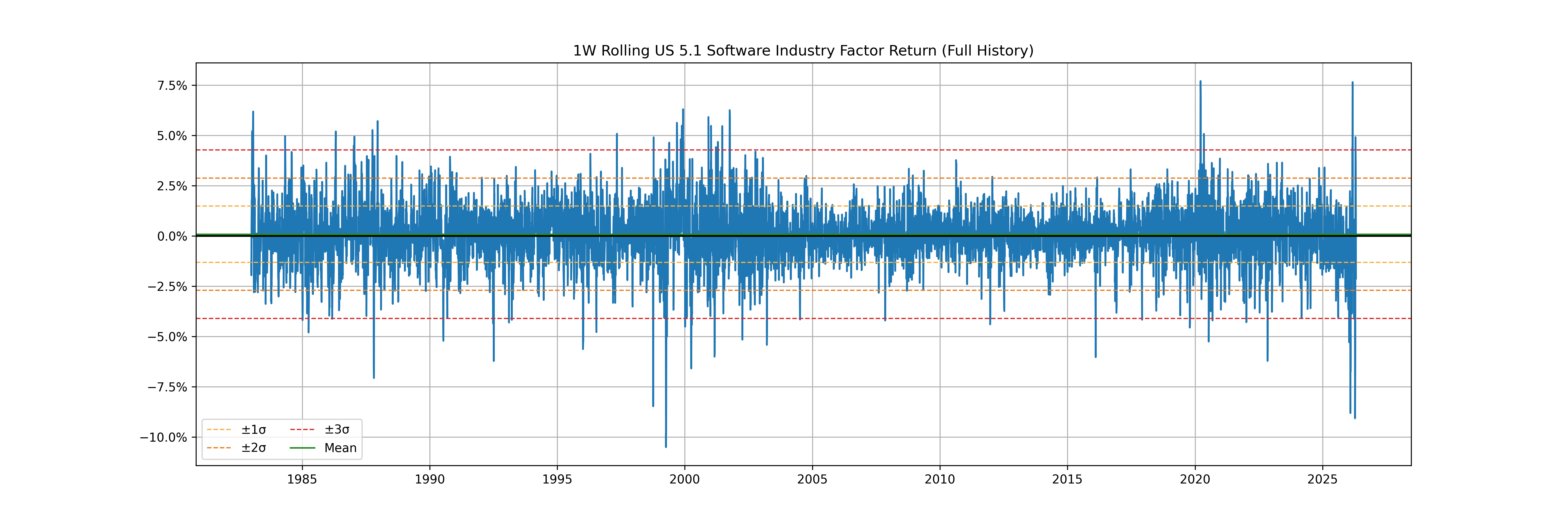Click the 0.0% y-axis tick label
The height and width of the screenshot is (523, 1568).
(x=172, y=237)
